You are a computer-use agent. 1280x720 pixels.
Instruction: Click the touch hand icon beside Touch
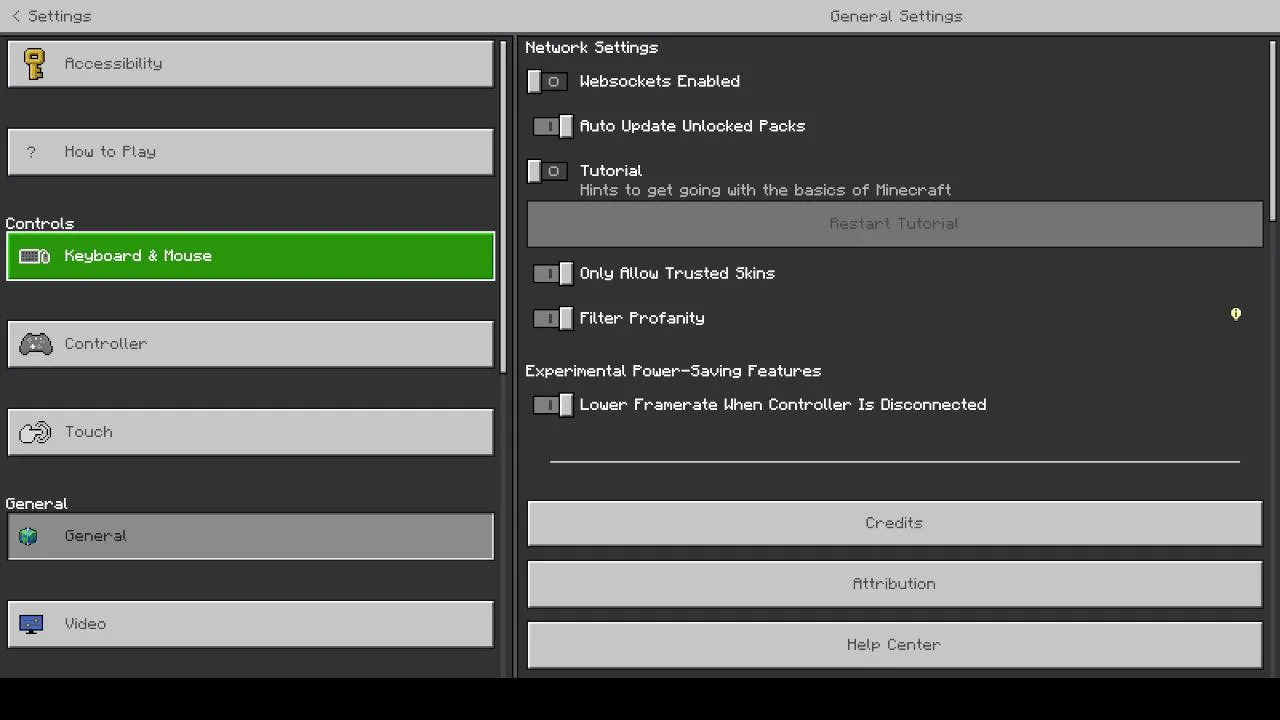tap(35, 432)
